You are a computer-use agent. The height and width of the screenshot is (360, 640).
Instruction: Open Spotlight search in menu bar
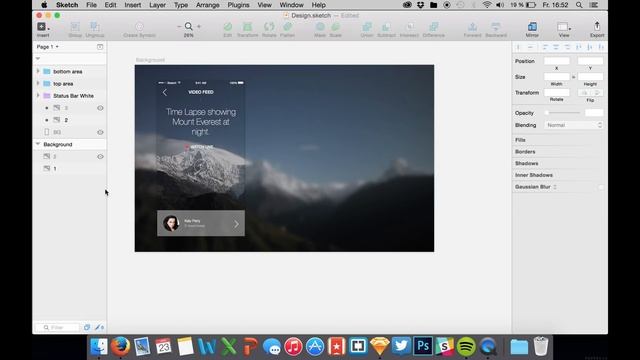(x=579, y=5)
